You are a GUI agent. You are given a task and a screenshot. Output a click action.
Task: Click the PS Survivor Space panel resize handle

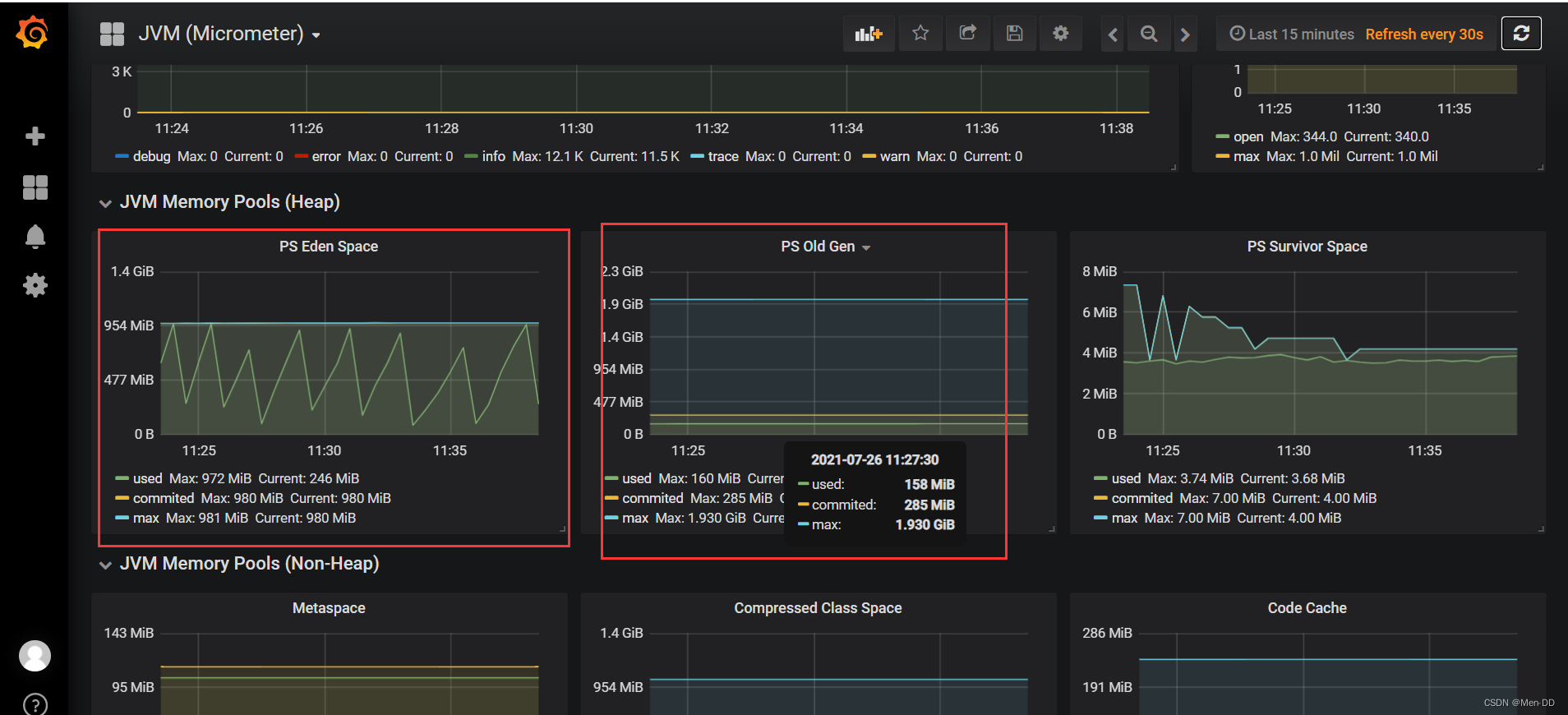click(x=1541, y=528)
